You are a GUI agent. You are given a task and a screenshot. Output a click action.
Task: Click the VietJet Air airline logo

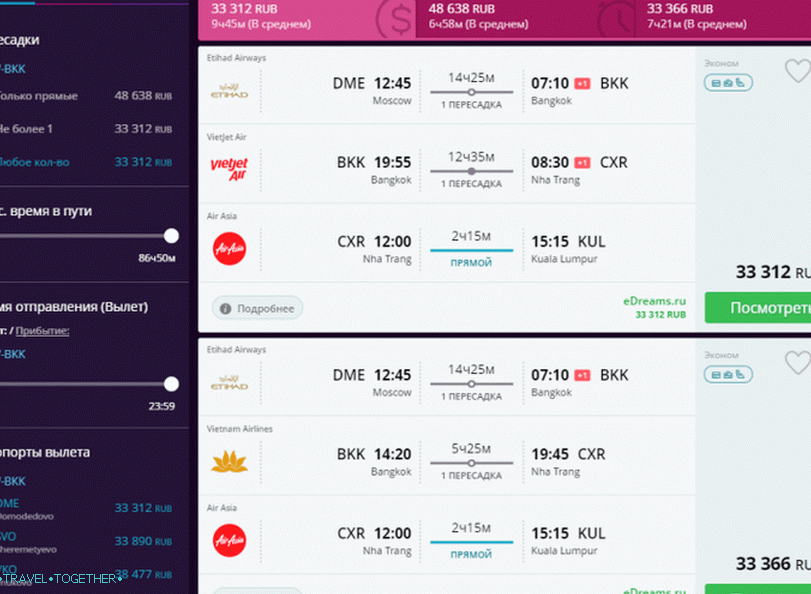(x=229, y=168)
